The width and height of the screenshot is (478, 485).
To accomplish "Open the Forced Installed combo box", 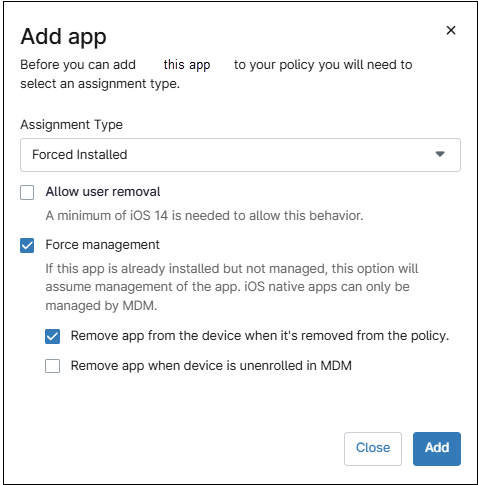I will coord(240,155).
